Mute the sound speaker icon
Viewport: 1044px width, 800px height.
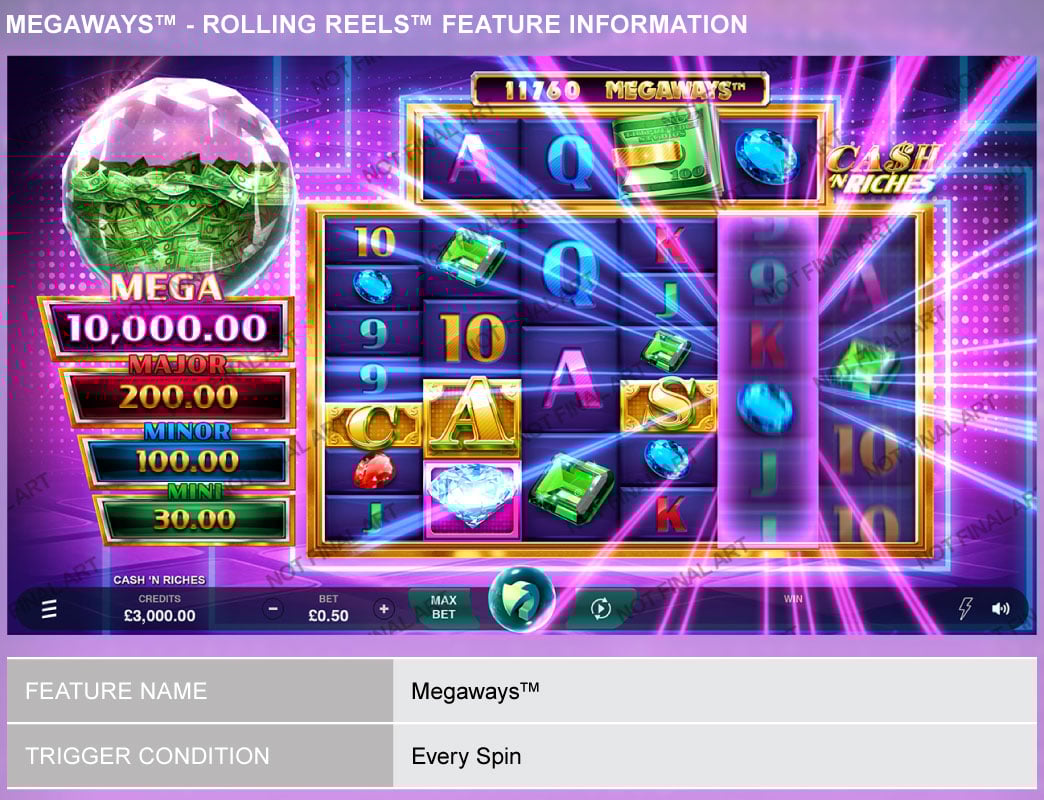1000,609
